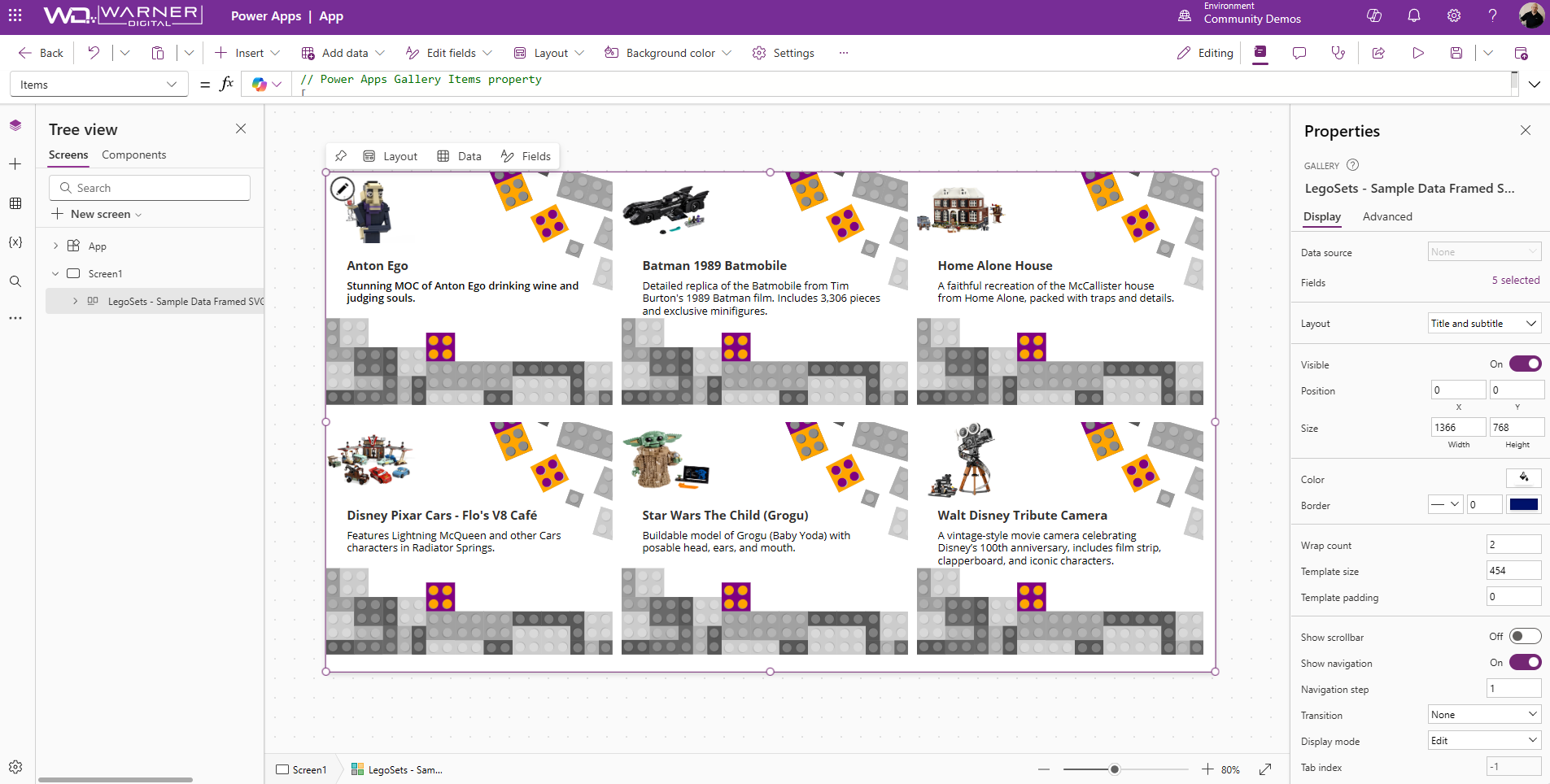1550x784 pixels.
Task: Open the help question mark icon
Action: click(1492, 15)
